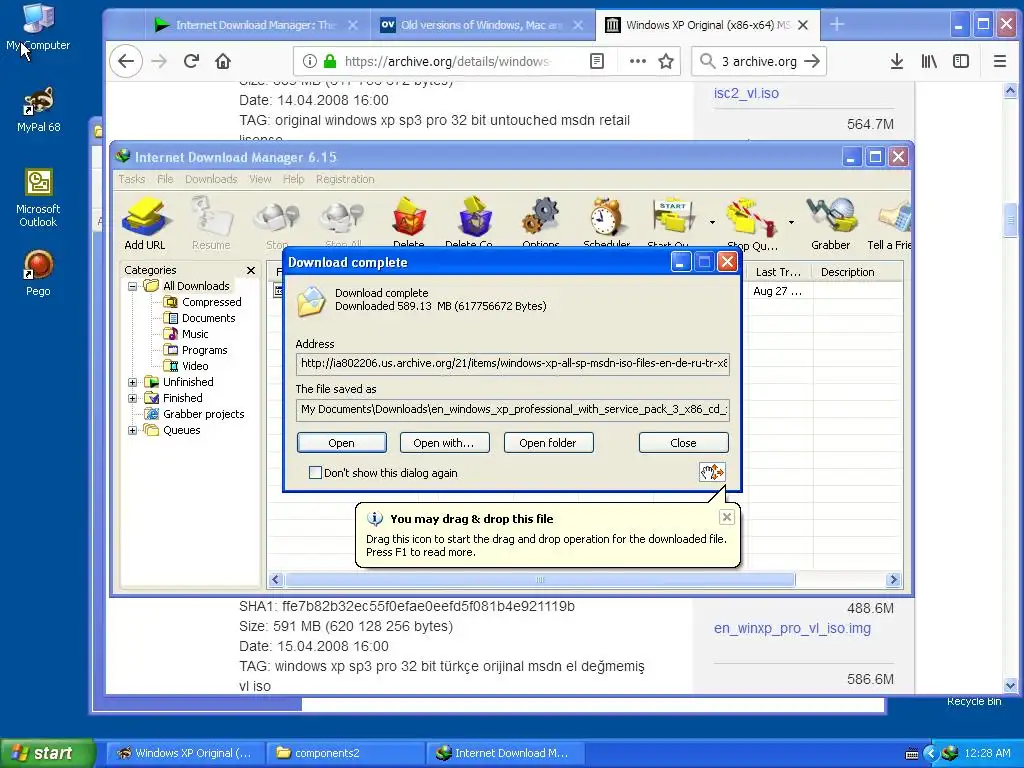The width and height of the screenshot is (1024, 768).
Task: Open page actions three-dots menu
Action: (x=637, y=61)
